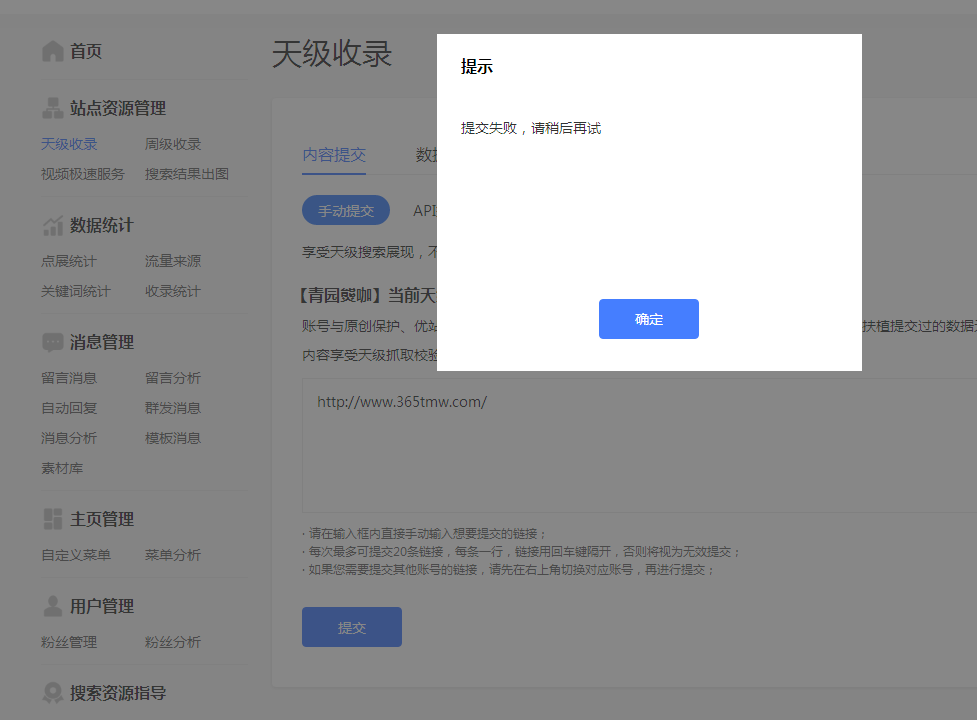Screen dimensions: 977x720
Task: Open 素材库 page
Action: pyautogui.click(x=62, y=468)
